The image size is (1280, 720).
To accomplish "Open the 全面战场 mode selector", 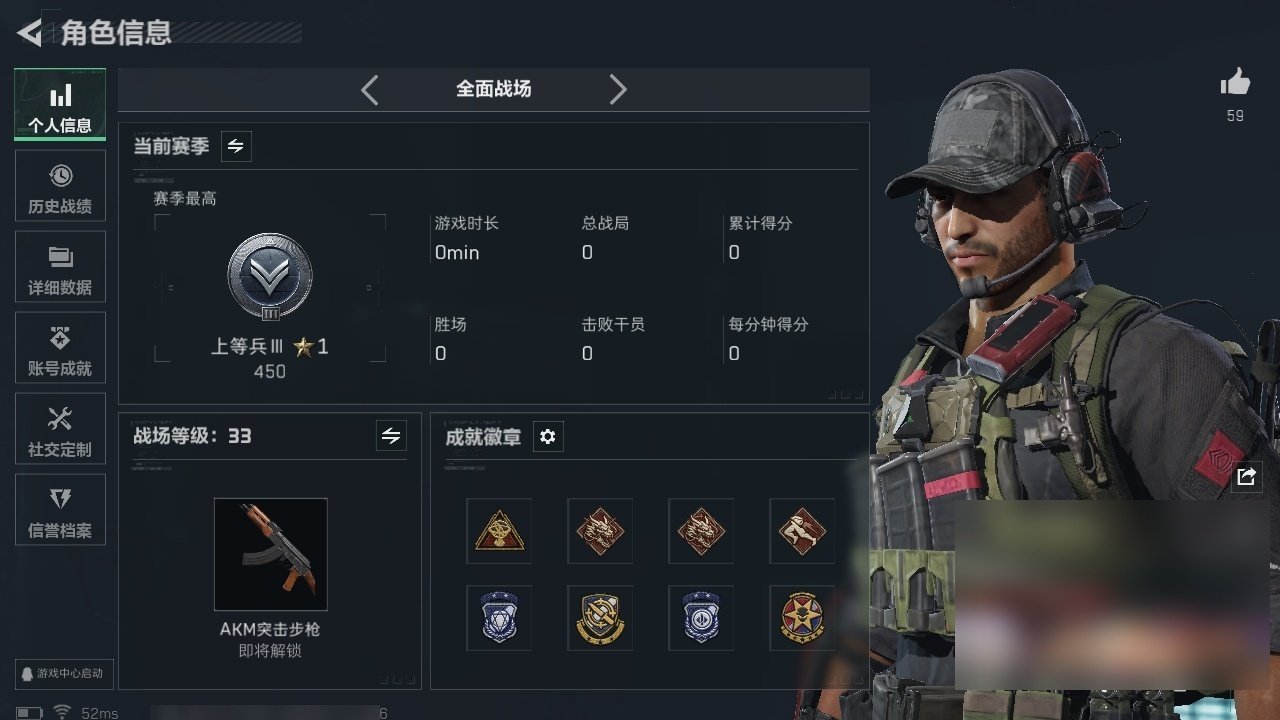I will pos(494,89).
